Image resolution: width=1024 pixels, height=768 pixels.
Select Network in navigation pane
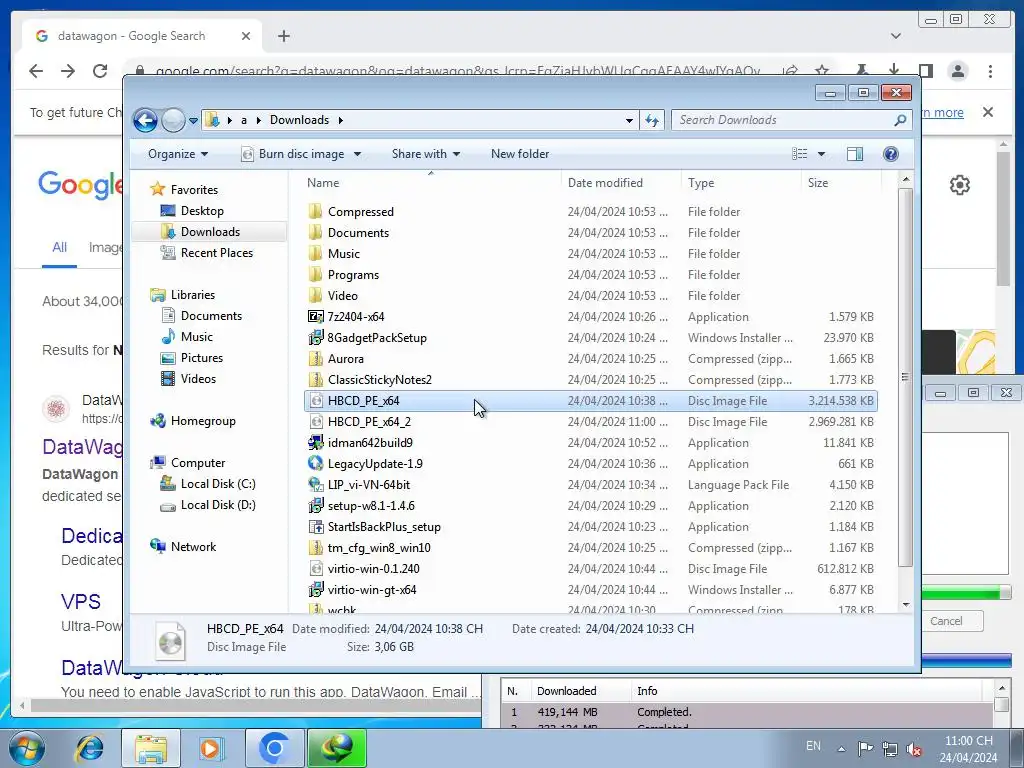click(183, 547)
